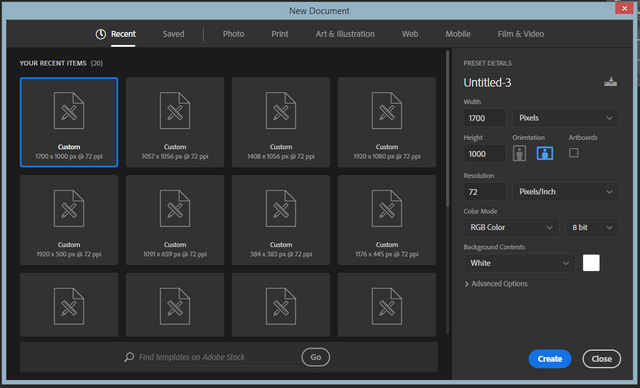Image resolution: width=640 pixels, height=388 pixels.
Task: Click the save preset icon beside Untitled-3
Action: [x=610, y=82]
